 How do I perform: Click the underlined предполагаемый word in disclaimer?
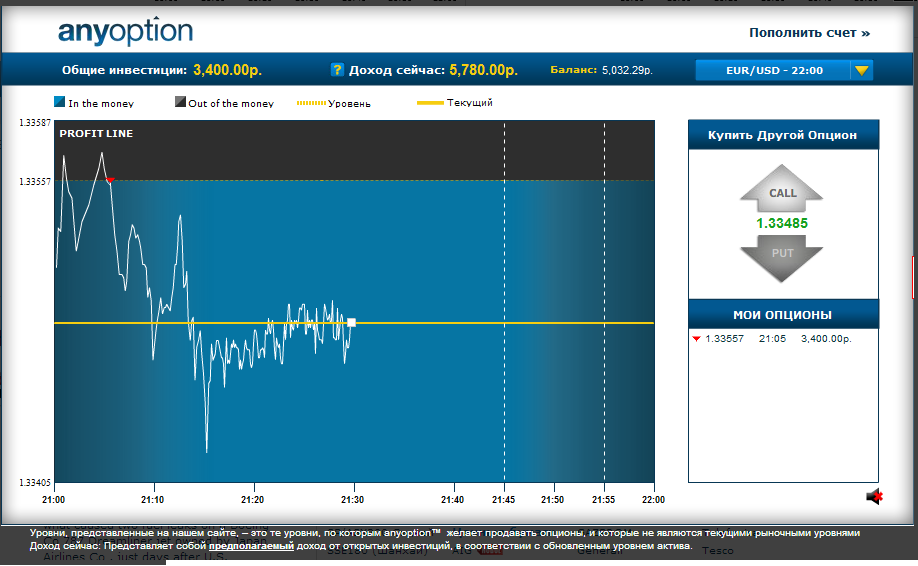click(x=251, y=546)
